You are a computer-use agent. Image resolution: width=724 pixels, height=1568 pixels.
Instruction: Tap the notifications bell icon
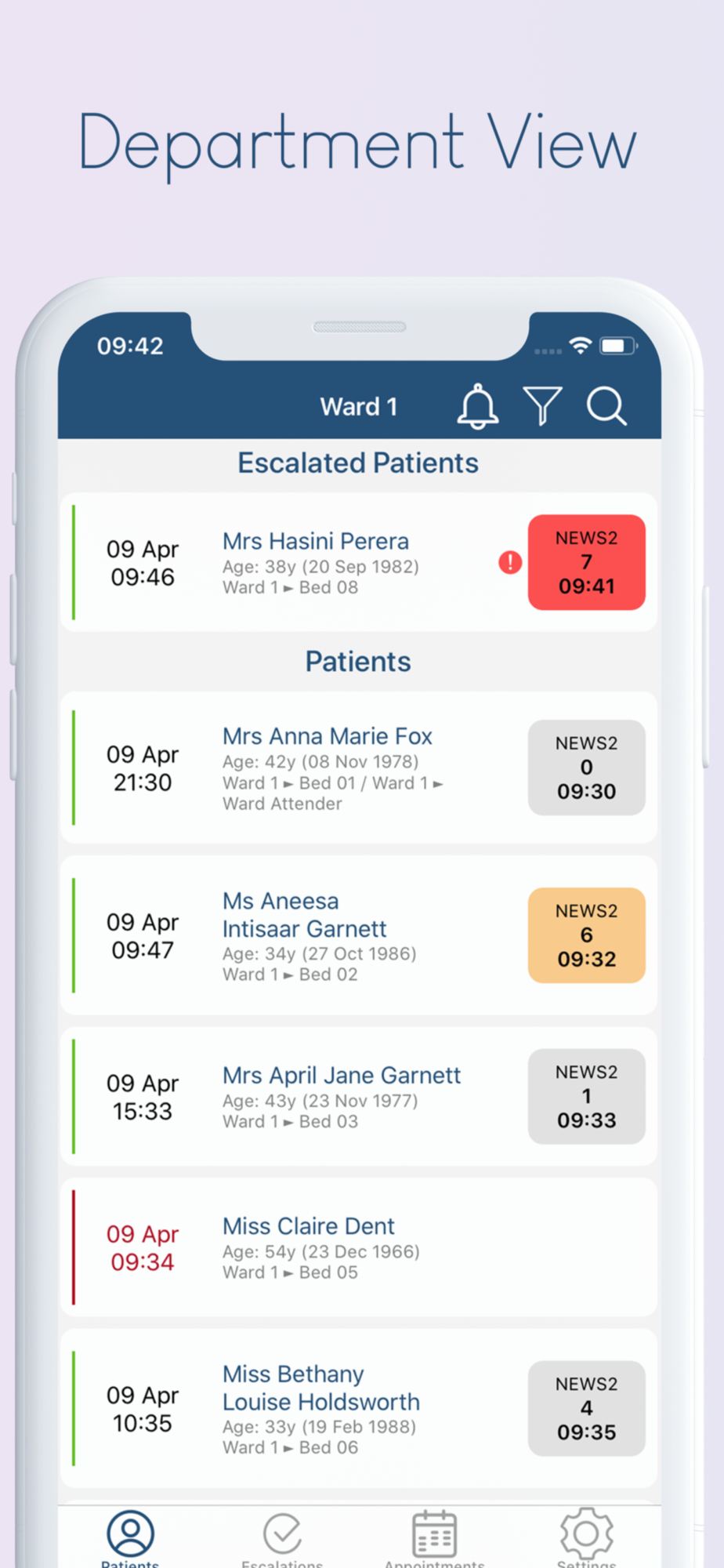pyautogui.click(x=478, y=406)
